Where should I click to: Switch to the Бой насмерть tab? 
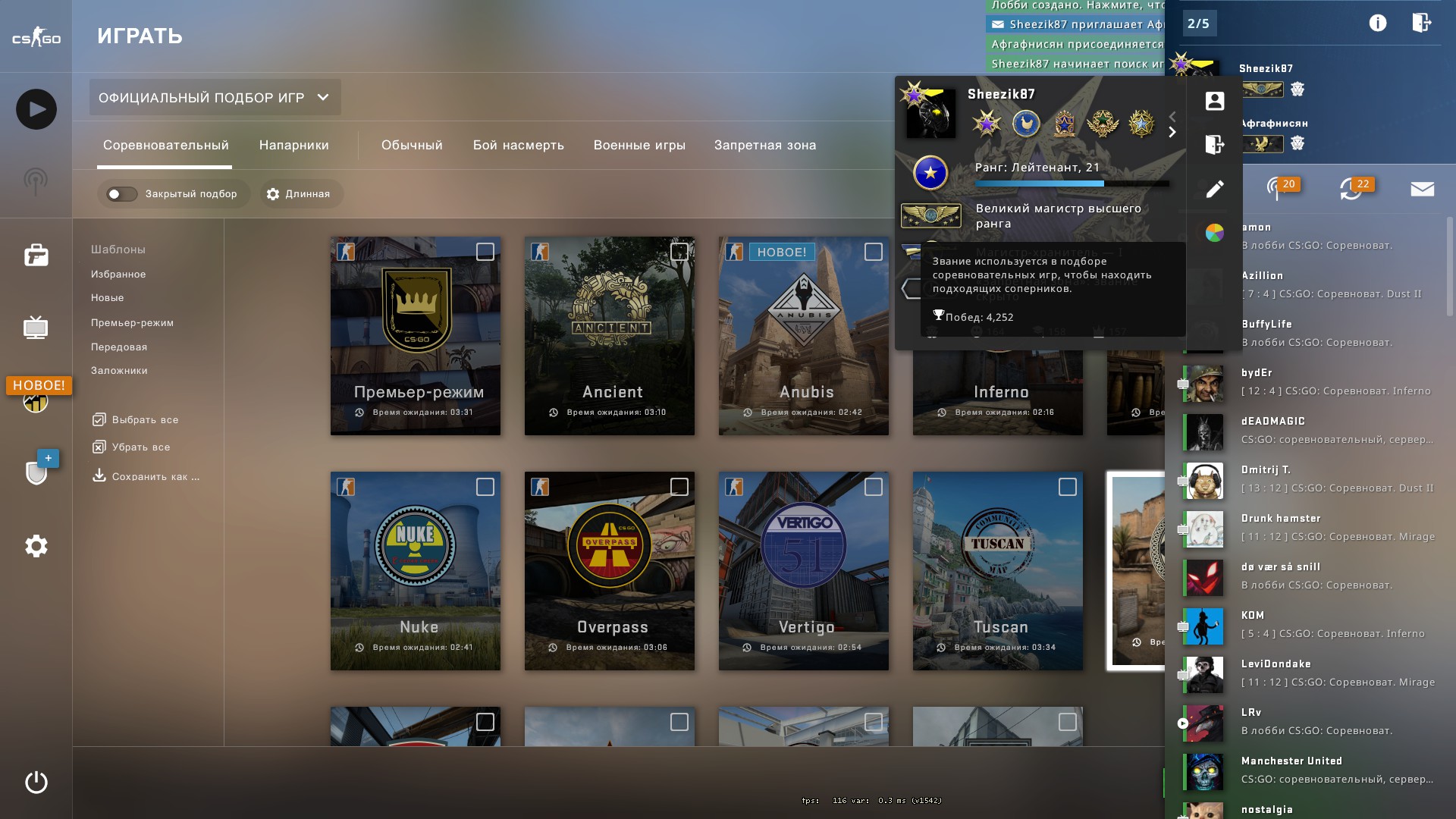(x=518, y=145)
